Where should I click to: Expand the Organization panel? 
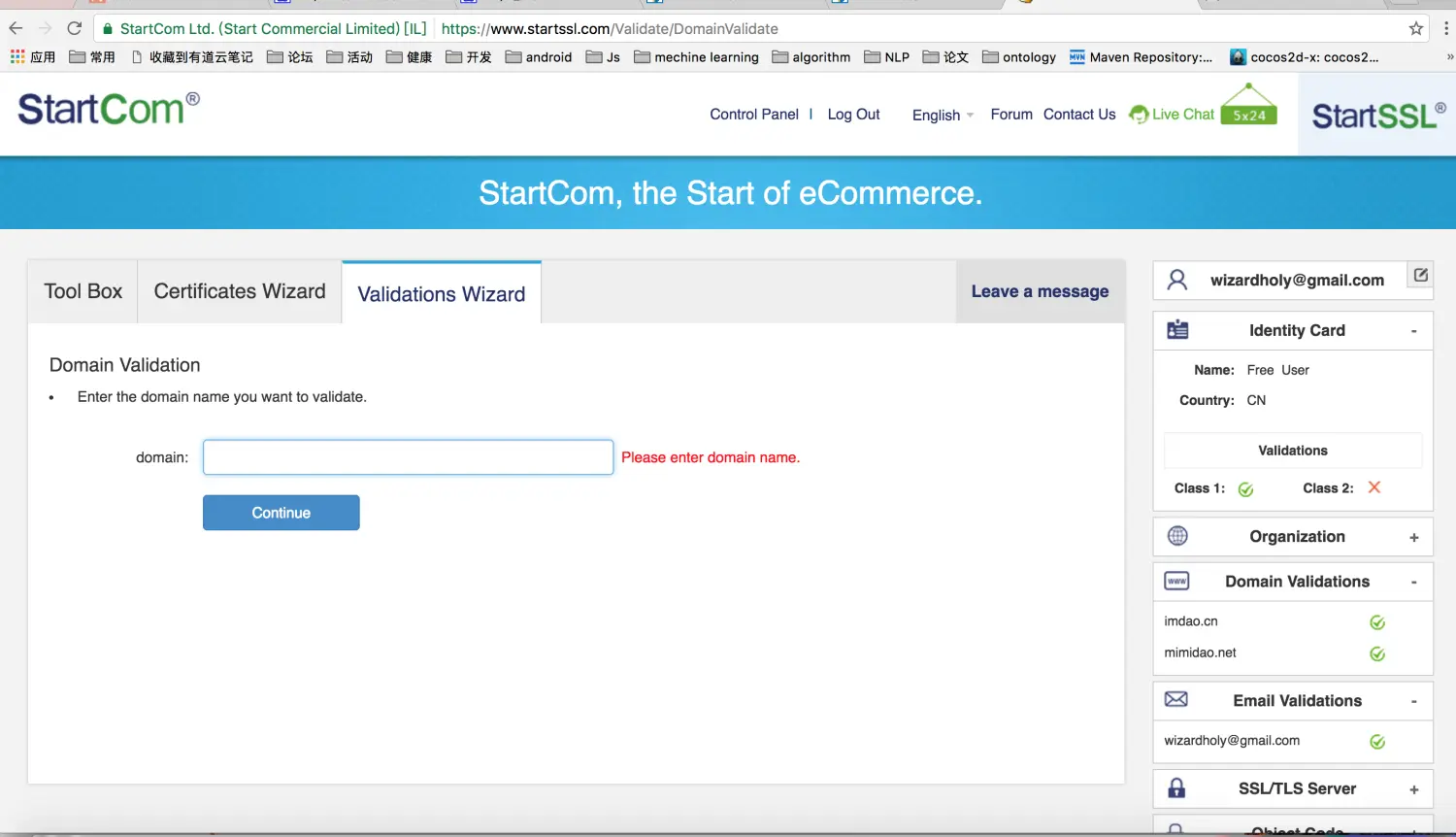[x=1413, y=538]
